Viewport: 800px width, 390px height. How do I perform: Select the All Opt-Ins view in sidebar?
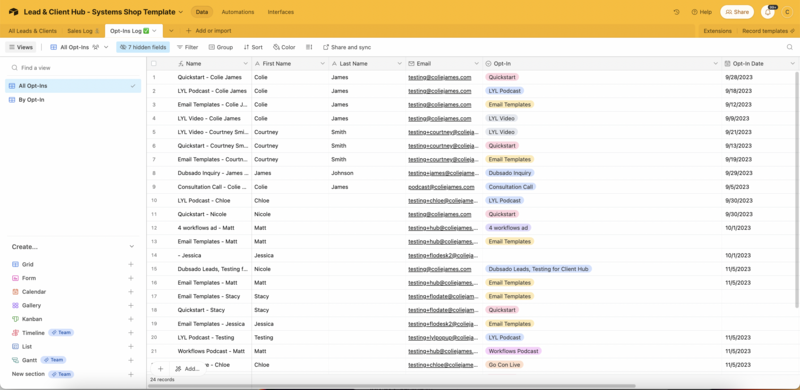(73, 86)
